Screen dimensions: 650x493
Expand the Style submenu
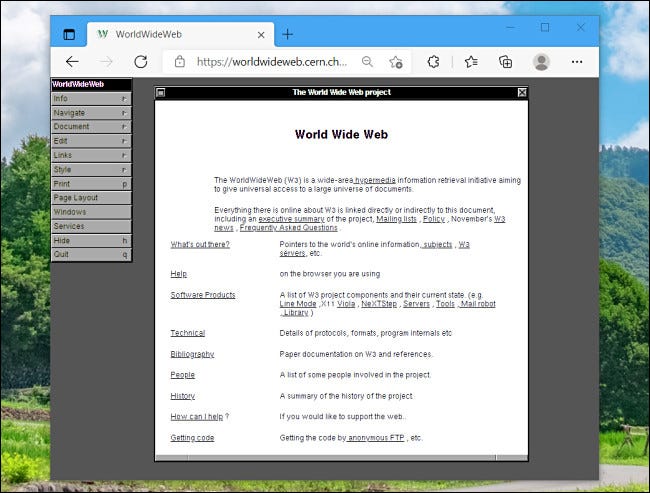pos(91,170)
